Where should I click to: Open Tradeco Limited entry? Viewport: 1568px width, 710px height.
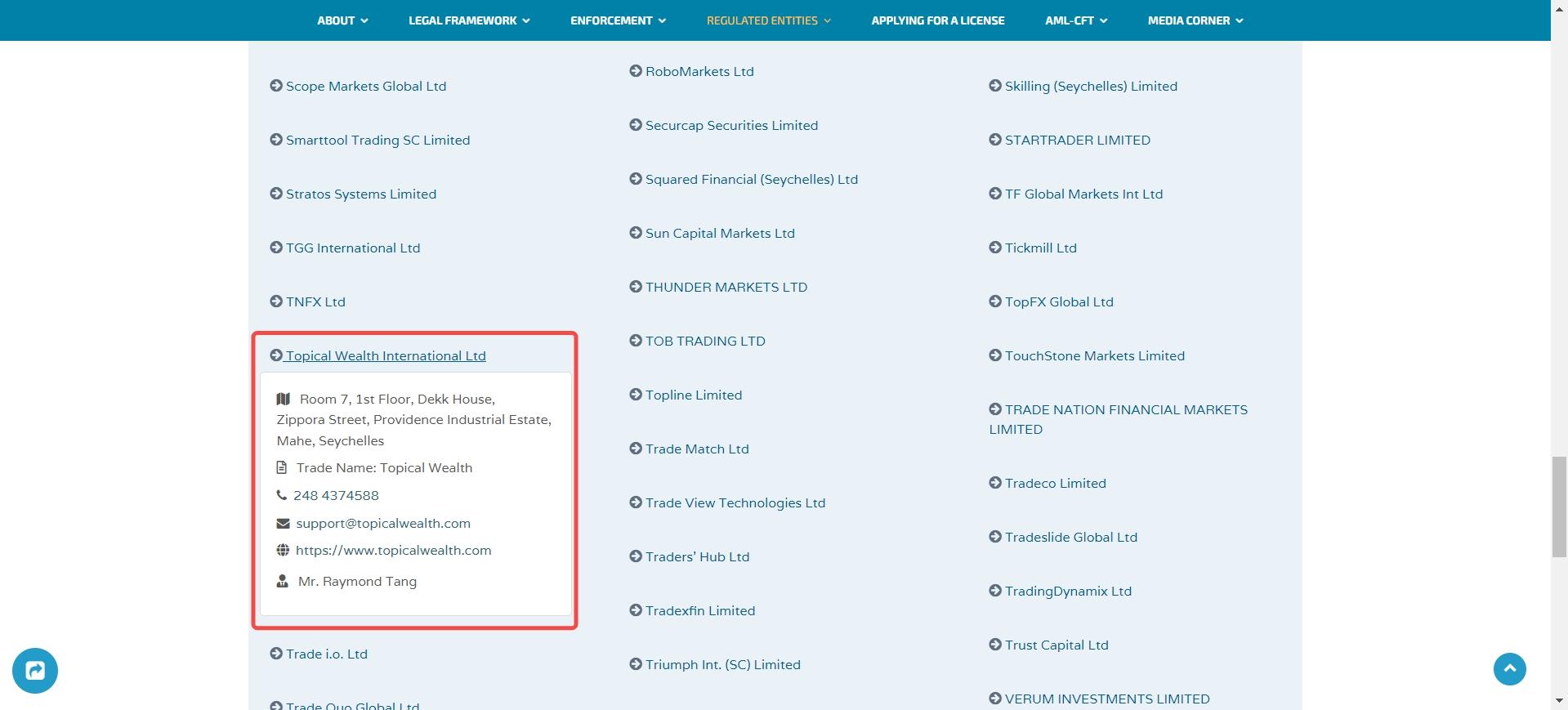tap(1048, 483)
